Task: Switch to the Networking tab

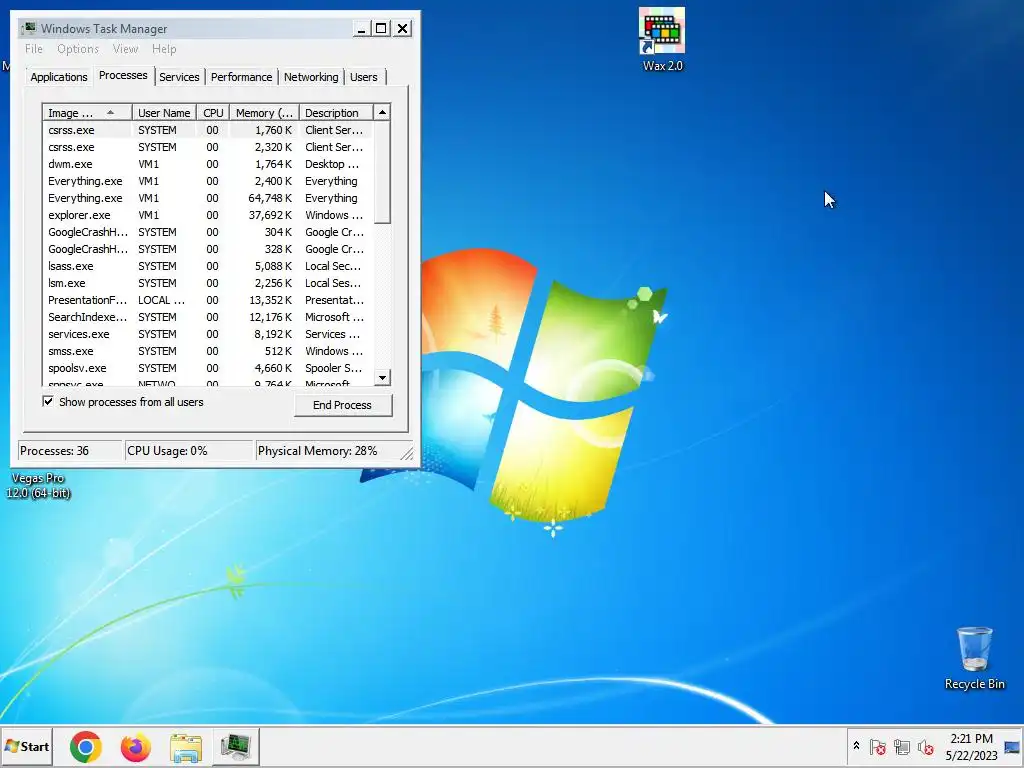Action: click(311, 77)
